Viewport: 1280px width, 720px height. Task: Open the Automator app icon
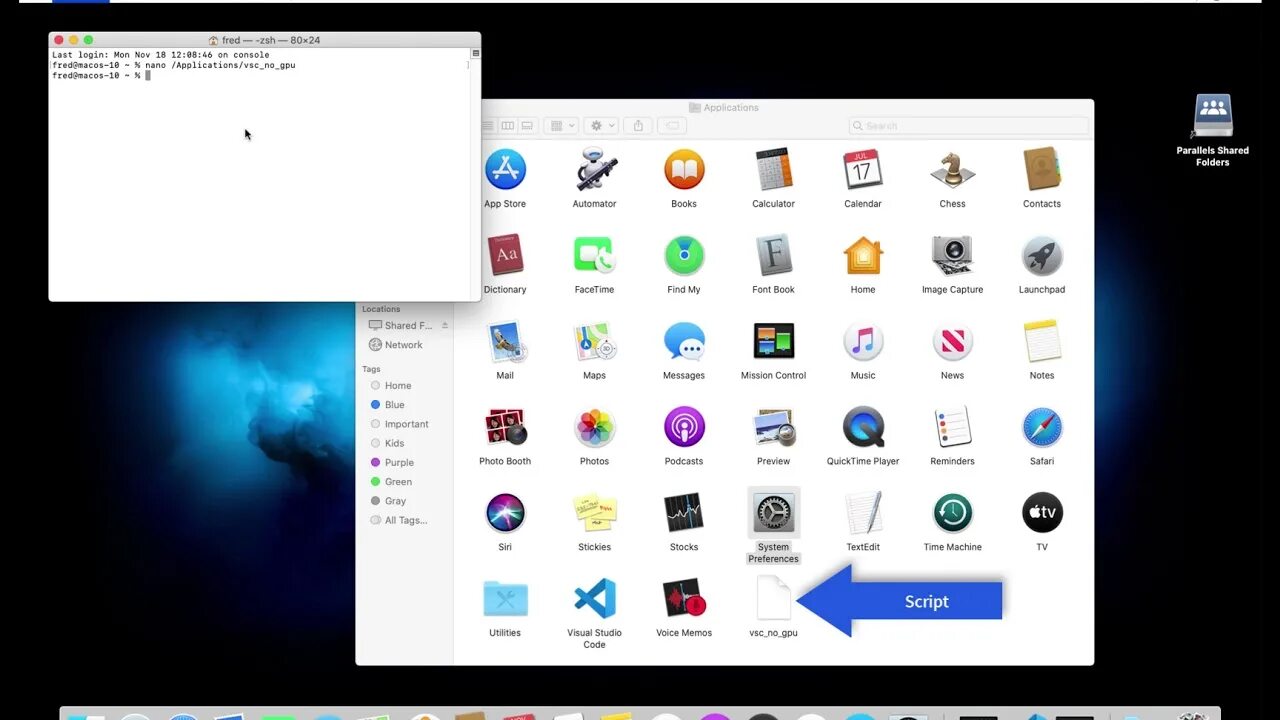[594, 170]
